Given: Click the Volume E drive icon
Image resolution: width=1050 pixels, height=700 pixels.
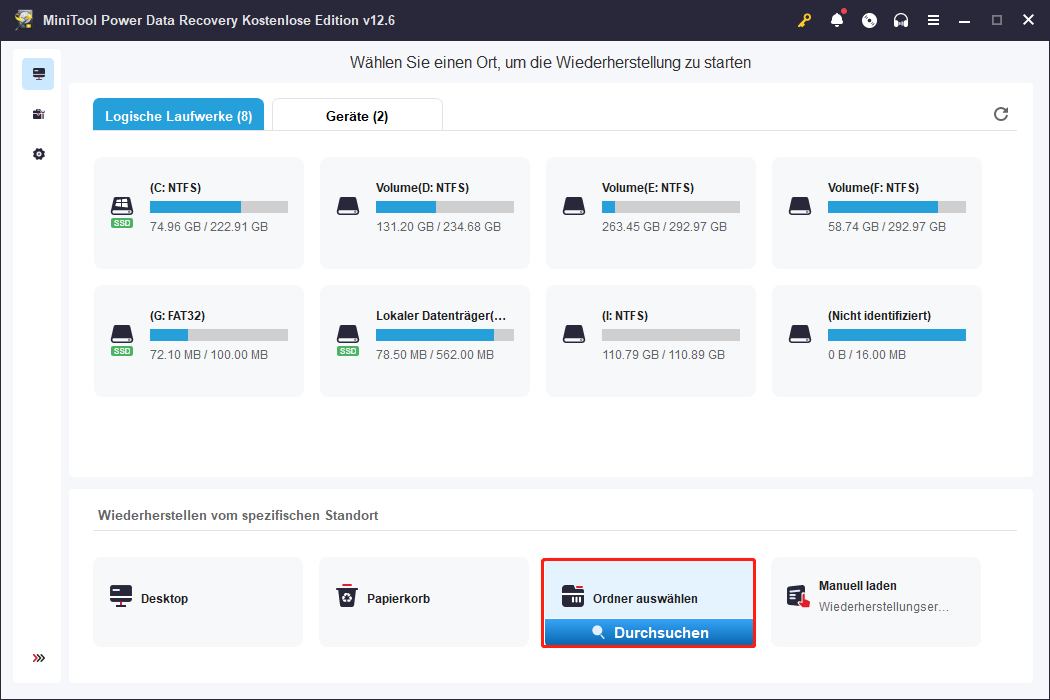Looking at the screenshot, I should [574, 206].
